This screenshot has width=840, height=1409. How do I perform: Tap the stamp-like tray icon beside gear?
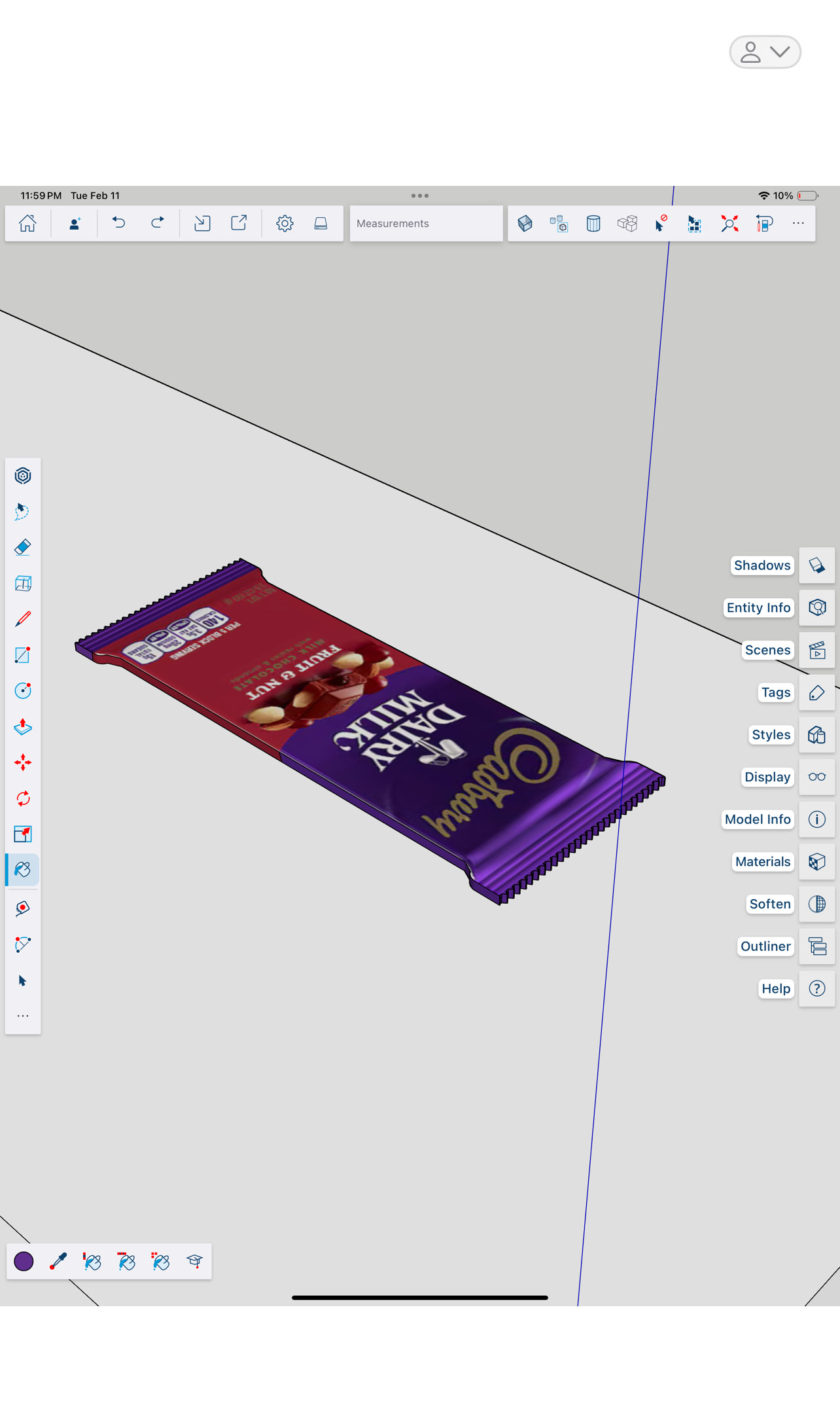point(321,223)
